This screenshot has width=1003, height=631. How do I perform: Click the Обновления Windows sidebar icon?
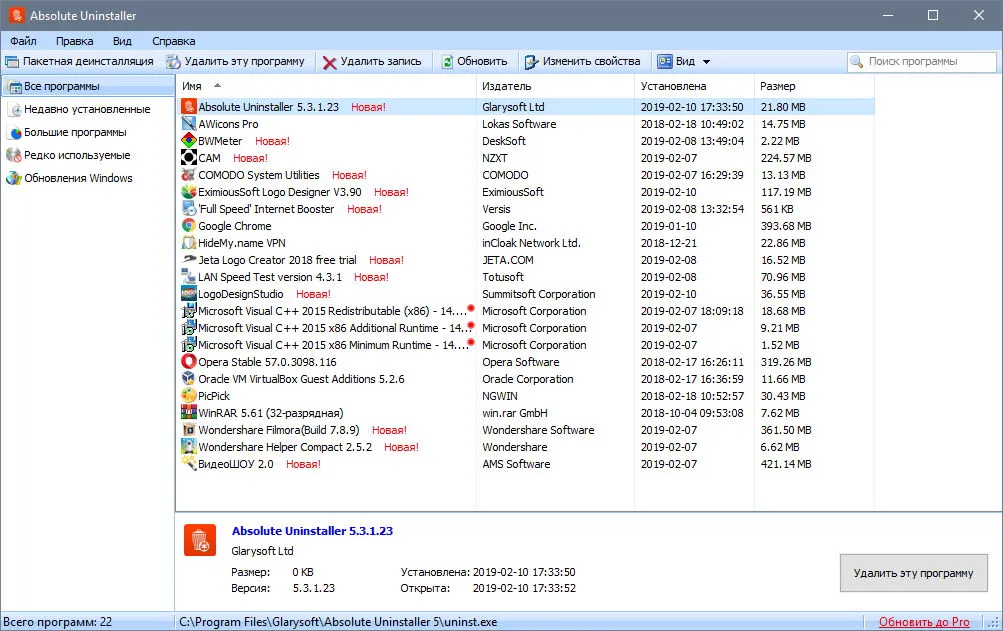point(14,178)
